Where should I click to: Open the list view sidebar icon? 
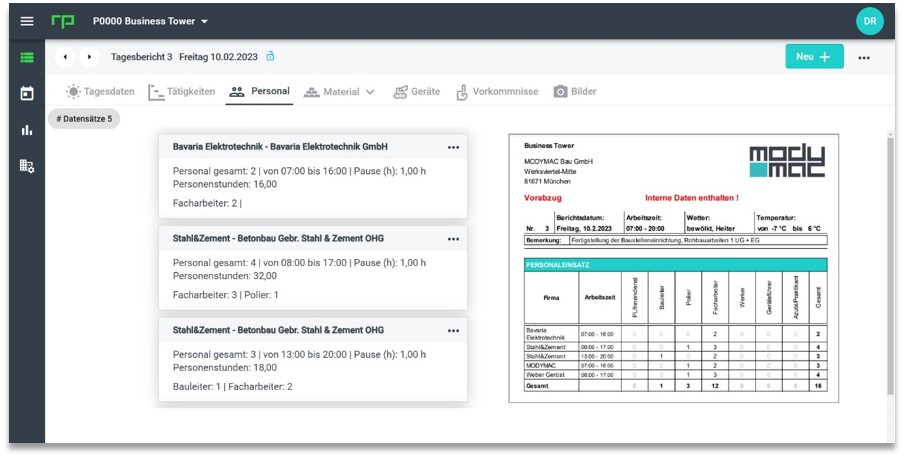[27, 58]
